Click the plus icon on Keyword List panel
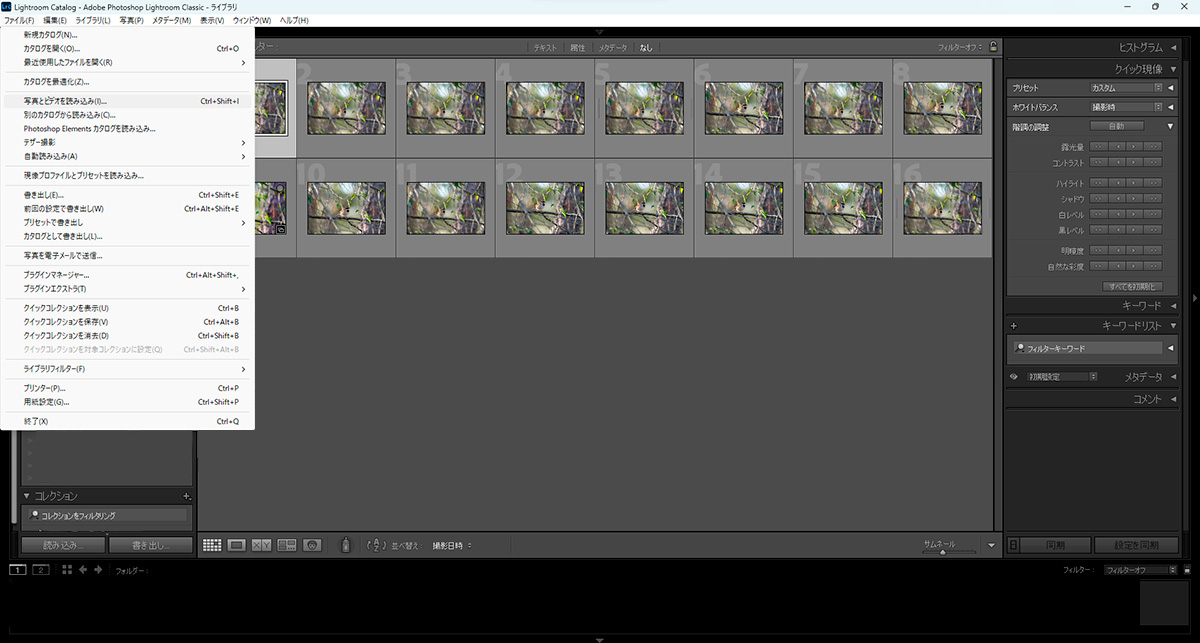 pos(1014,325)
